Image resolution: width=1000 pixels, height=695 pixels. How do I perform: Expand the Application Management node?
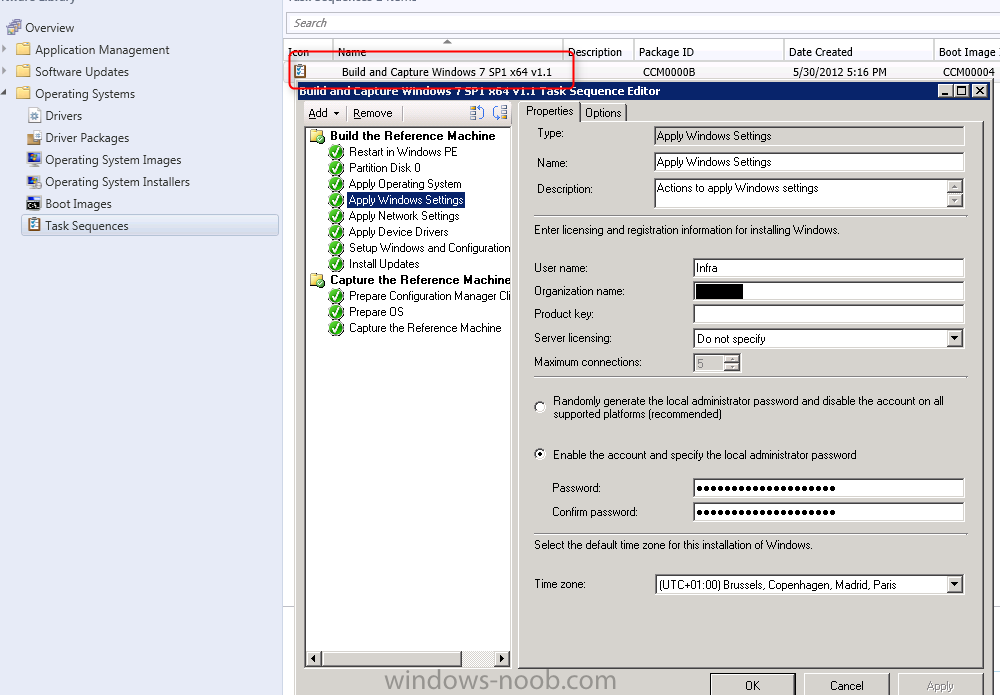[5, 49]
